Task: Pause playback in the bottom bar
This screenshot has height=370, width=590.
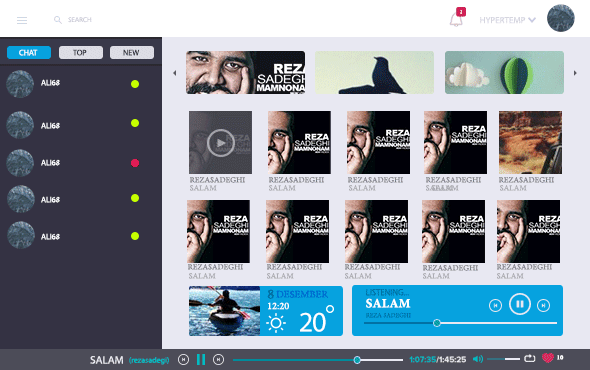Action: point(201,359)
